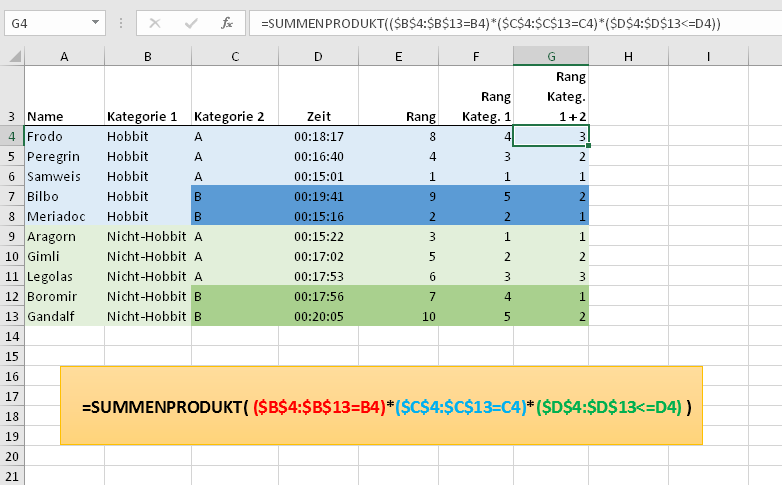This screenshot has height=485, width=782.
Task: Select the column G header
Action: tap(551, 57)
